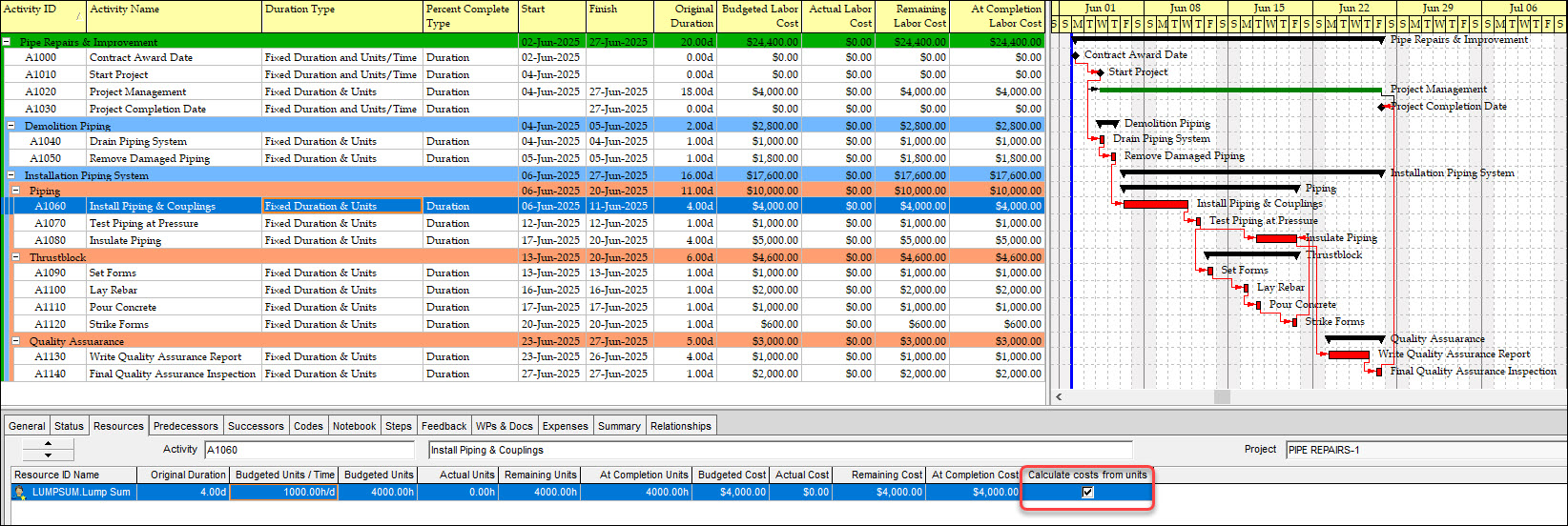Screen dimensions: 1568x526
Task: Click the Activity ID field showing A1060
Action: (x=308, y=450)
